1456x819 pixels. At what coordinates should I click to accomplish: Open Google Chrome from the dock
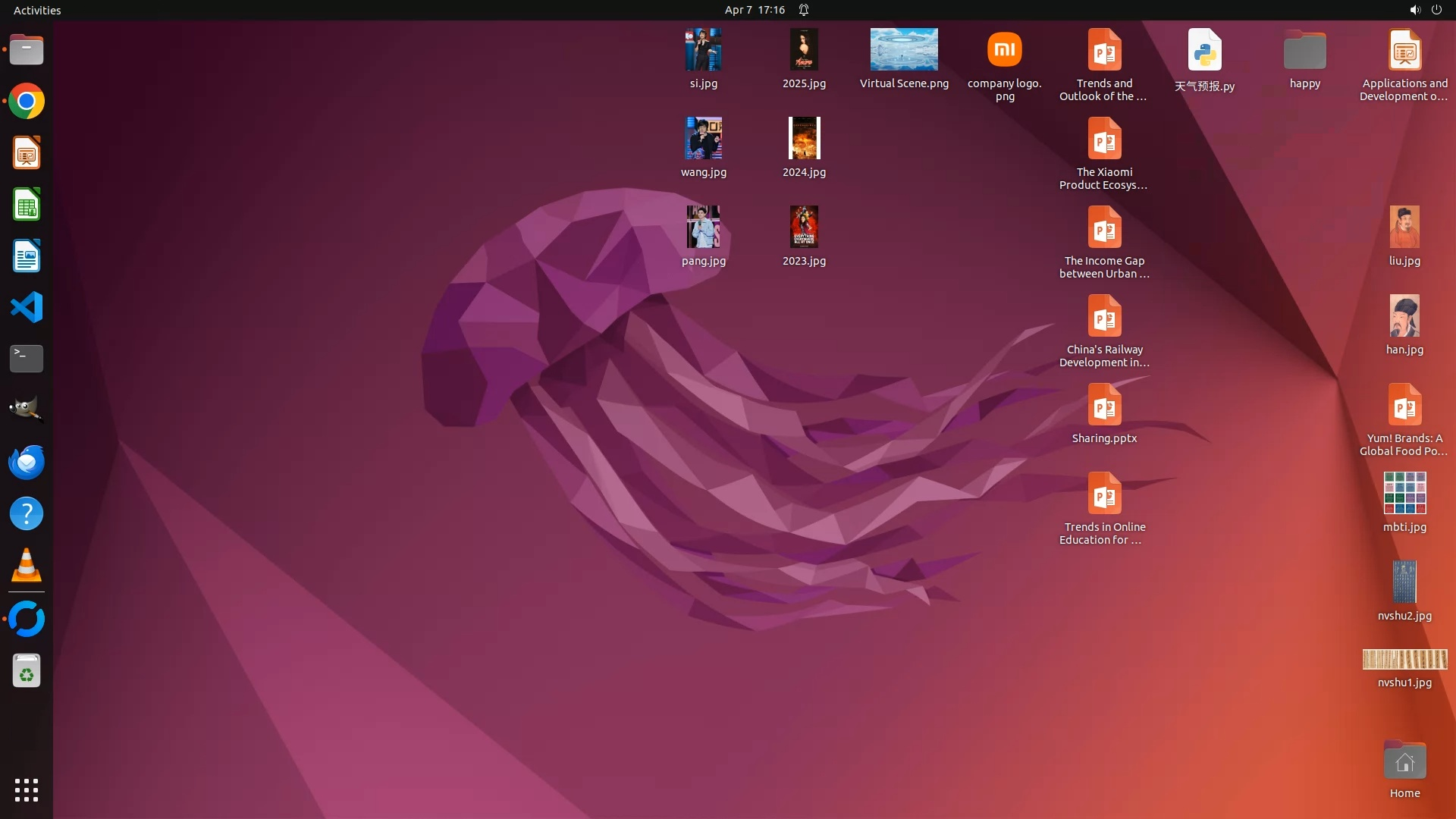(27, 102)
